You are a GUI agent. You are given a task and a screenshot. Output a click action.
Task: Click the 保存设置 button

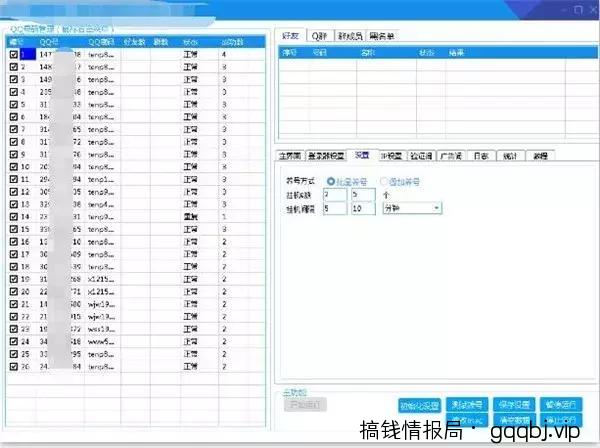click(514, 404)
